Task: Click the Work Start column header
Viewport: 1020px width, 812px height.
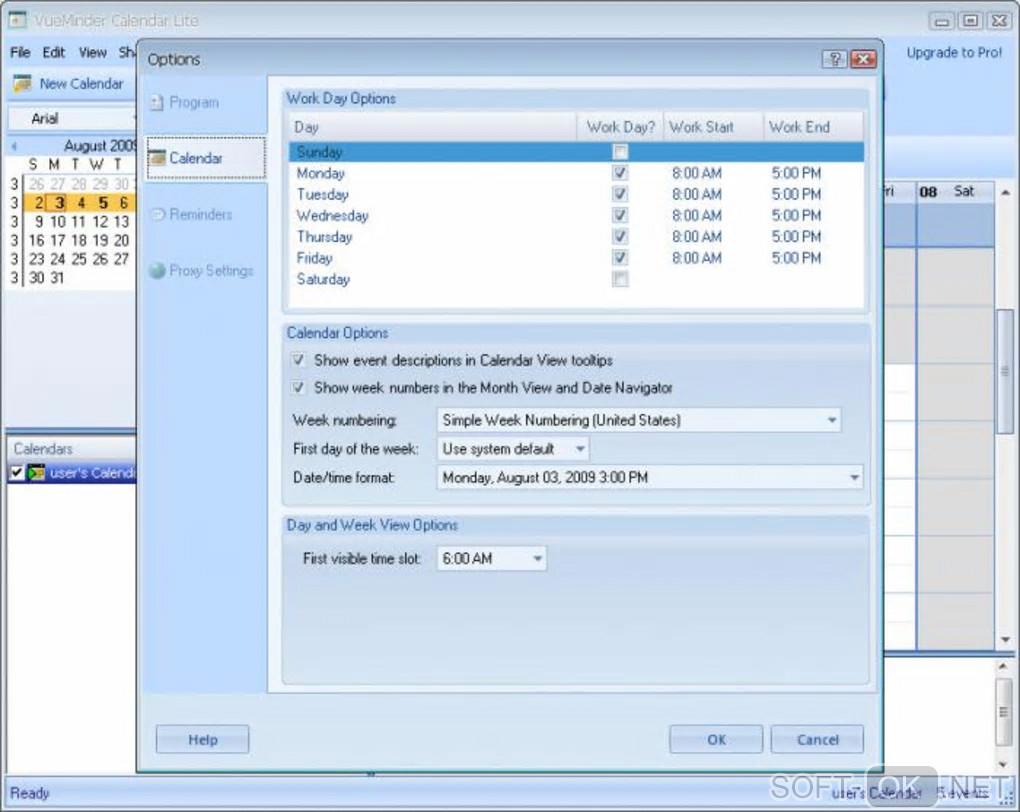Action: click(x=713, y=127)
